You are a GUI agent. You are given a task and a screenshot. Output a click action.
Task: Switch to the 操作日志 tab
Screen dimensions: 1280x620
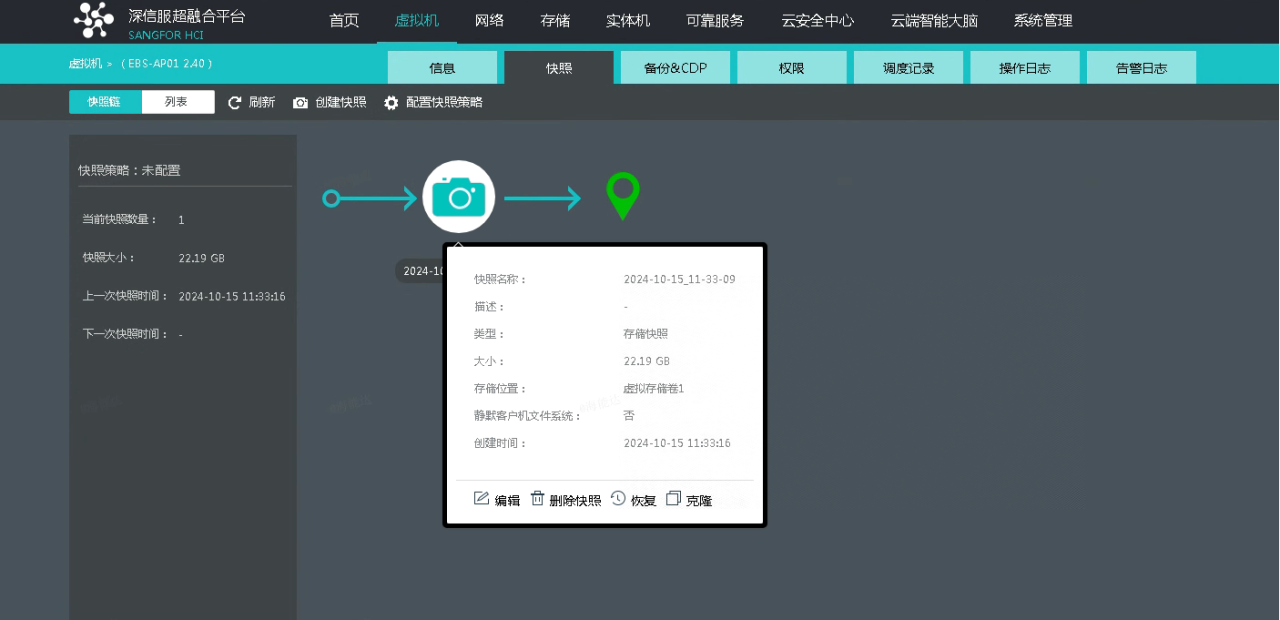click(1024, 67)
